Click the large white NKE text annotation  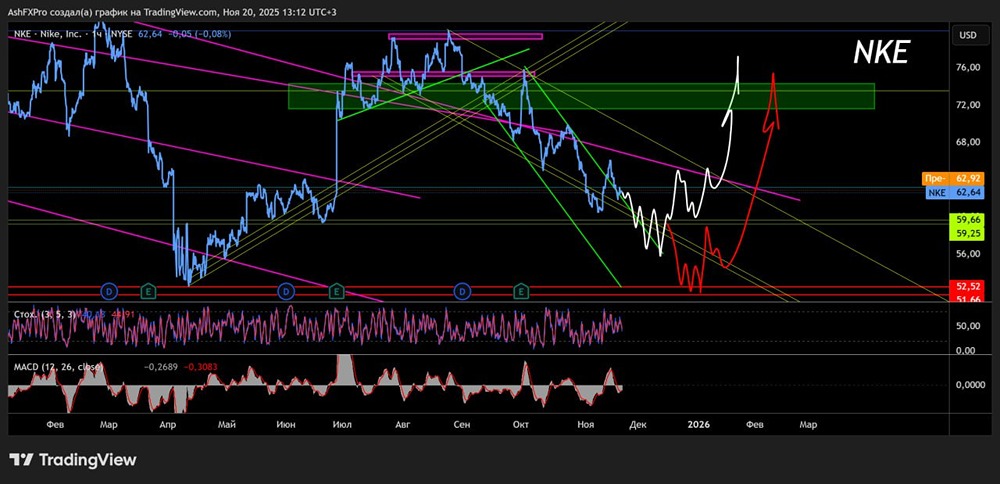(x=881, y=52)
